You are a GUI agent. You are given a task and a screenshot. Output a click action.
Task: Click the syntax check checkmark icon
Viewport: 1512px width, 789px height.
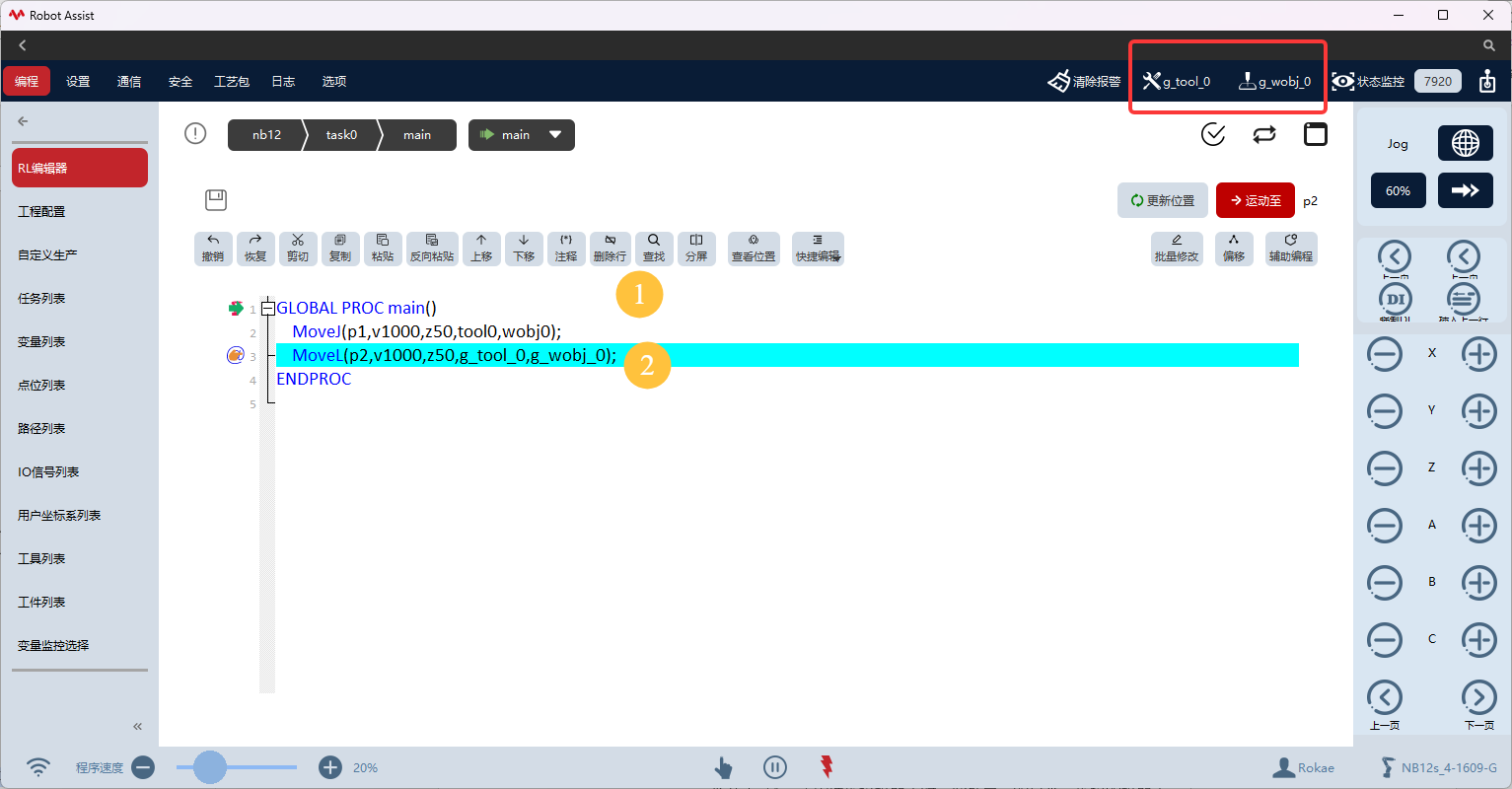coord(1213,134)
